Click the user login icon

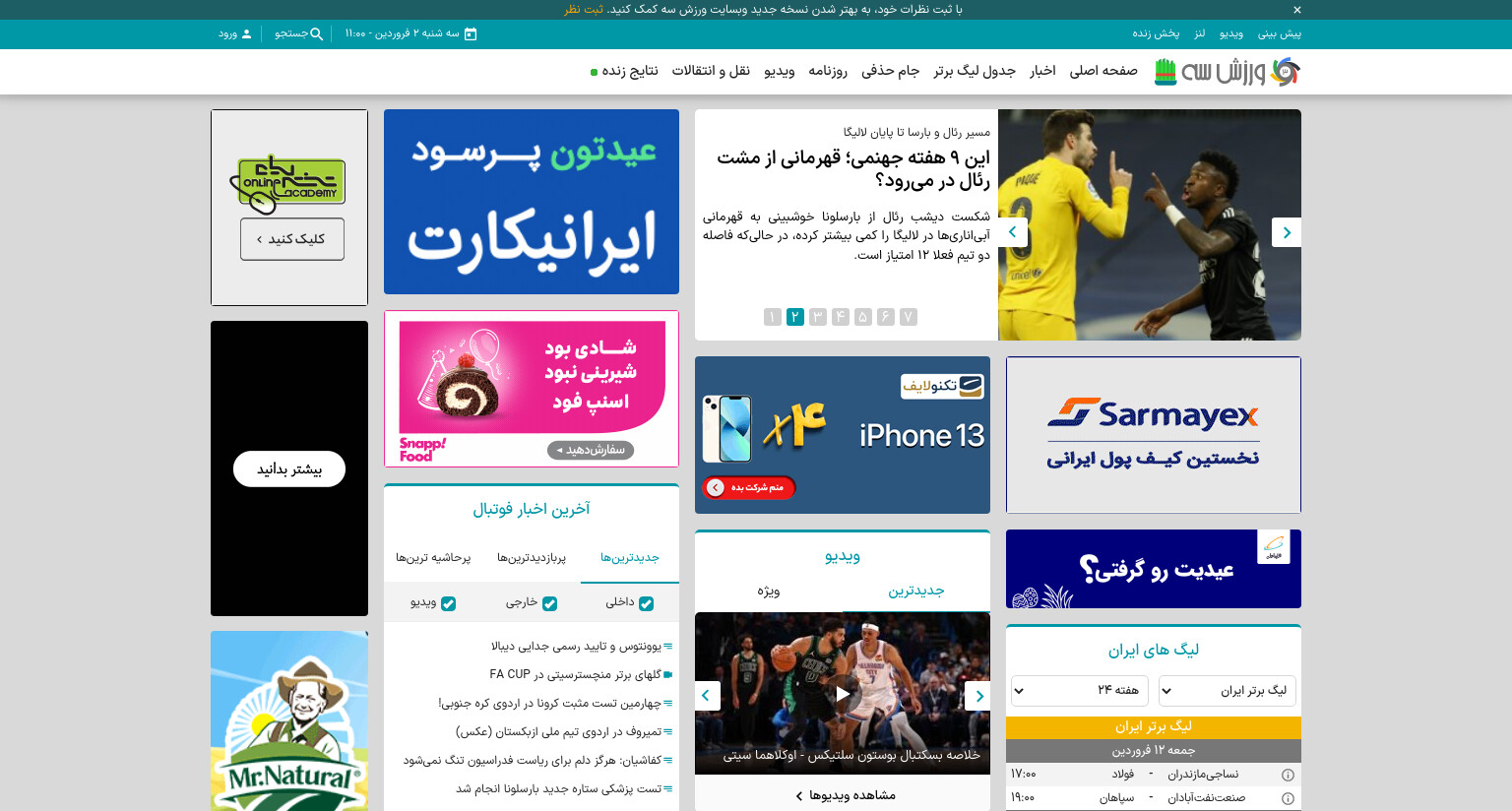tap(246, 33)
